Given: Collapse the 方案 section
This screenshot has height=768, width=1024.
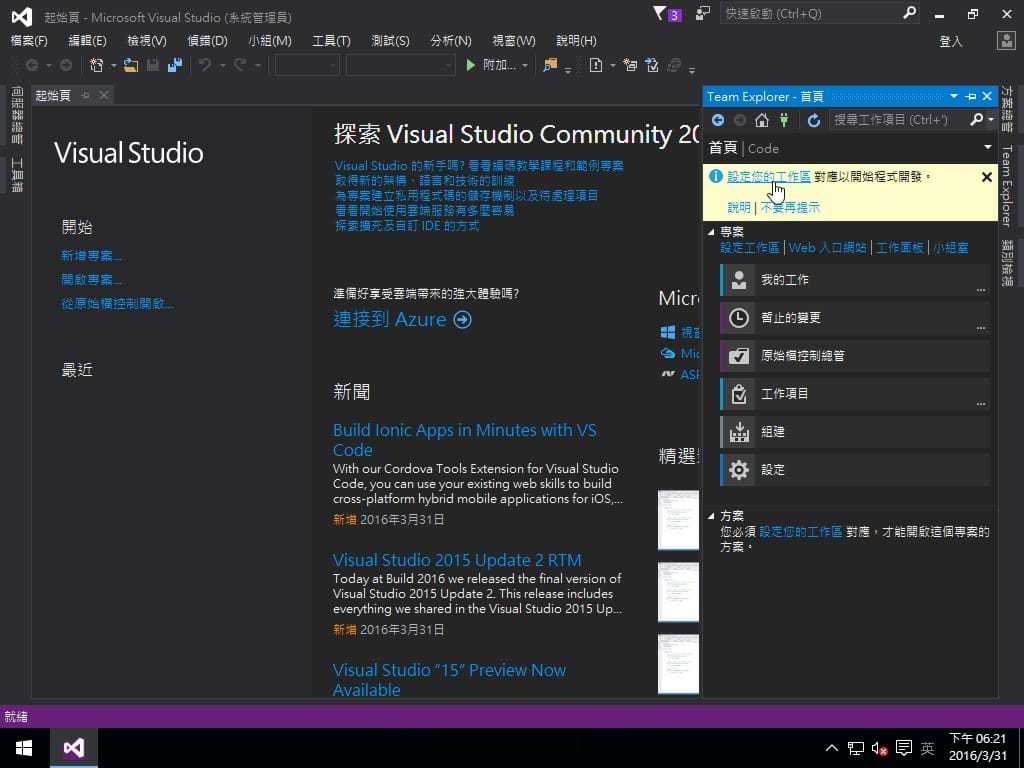Looking at the screenshot, I should point(711,515).
